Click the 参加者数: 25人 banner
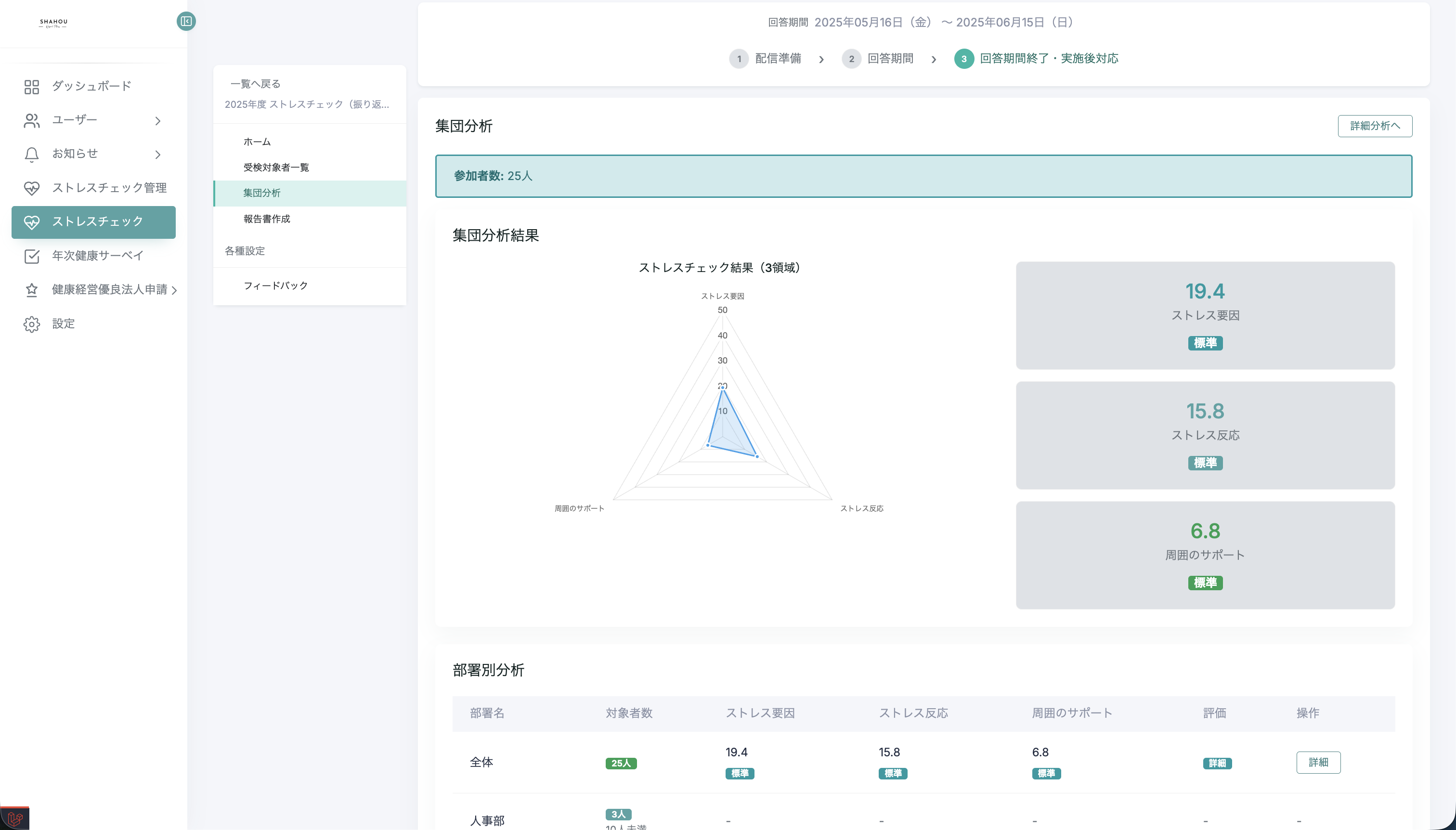The image size is (1456, 830). tap(923, 176)
